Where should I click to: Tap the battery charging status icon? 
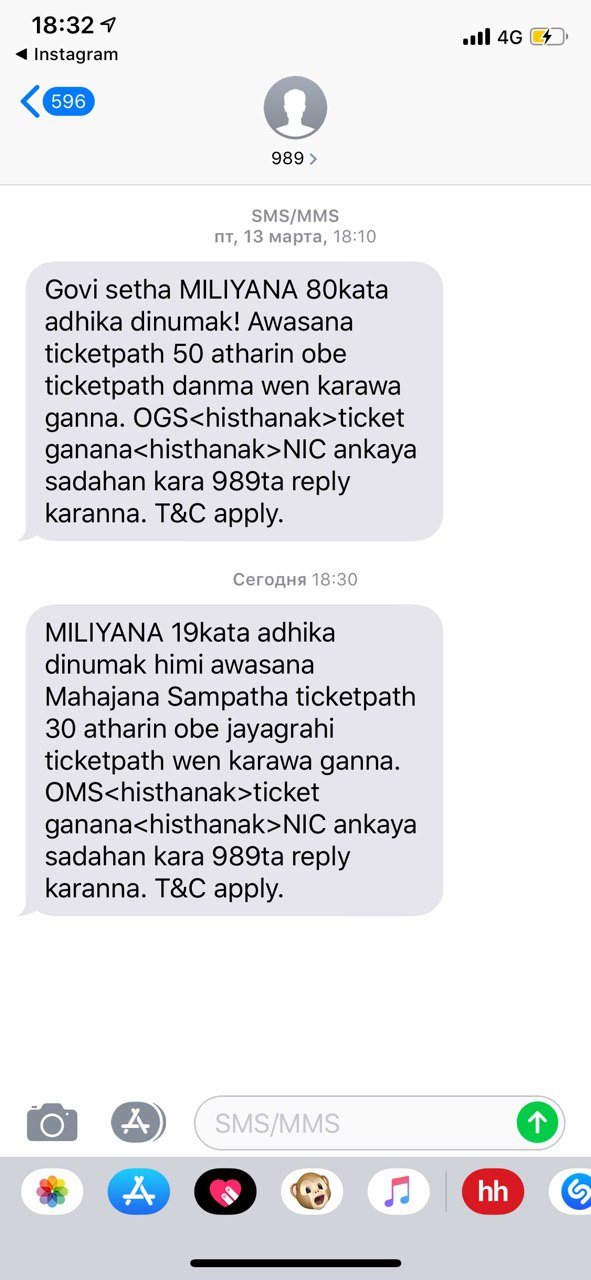(548, 37)
